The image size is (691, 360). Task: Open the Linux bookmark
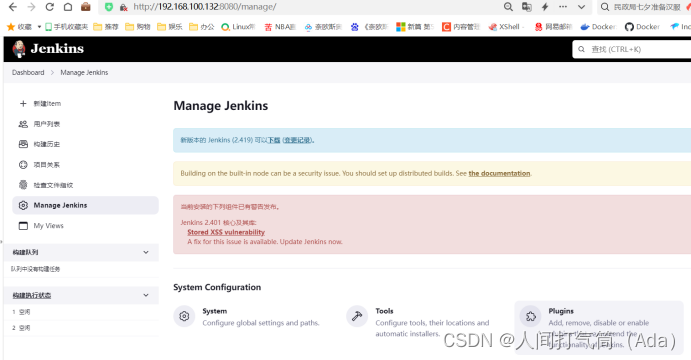click(238, 27)
